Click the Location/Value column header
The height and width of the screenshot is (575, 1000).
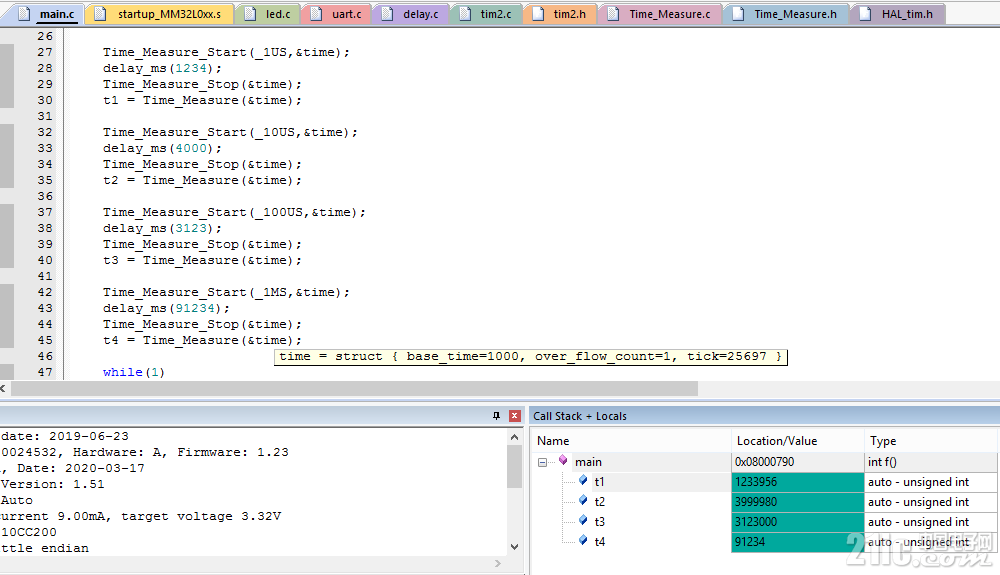click(x=798, y=440)
